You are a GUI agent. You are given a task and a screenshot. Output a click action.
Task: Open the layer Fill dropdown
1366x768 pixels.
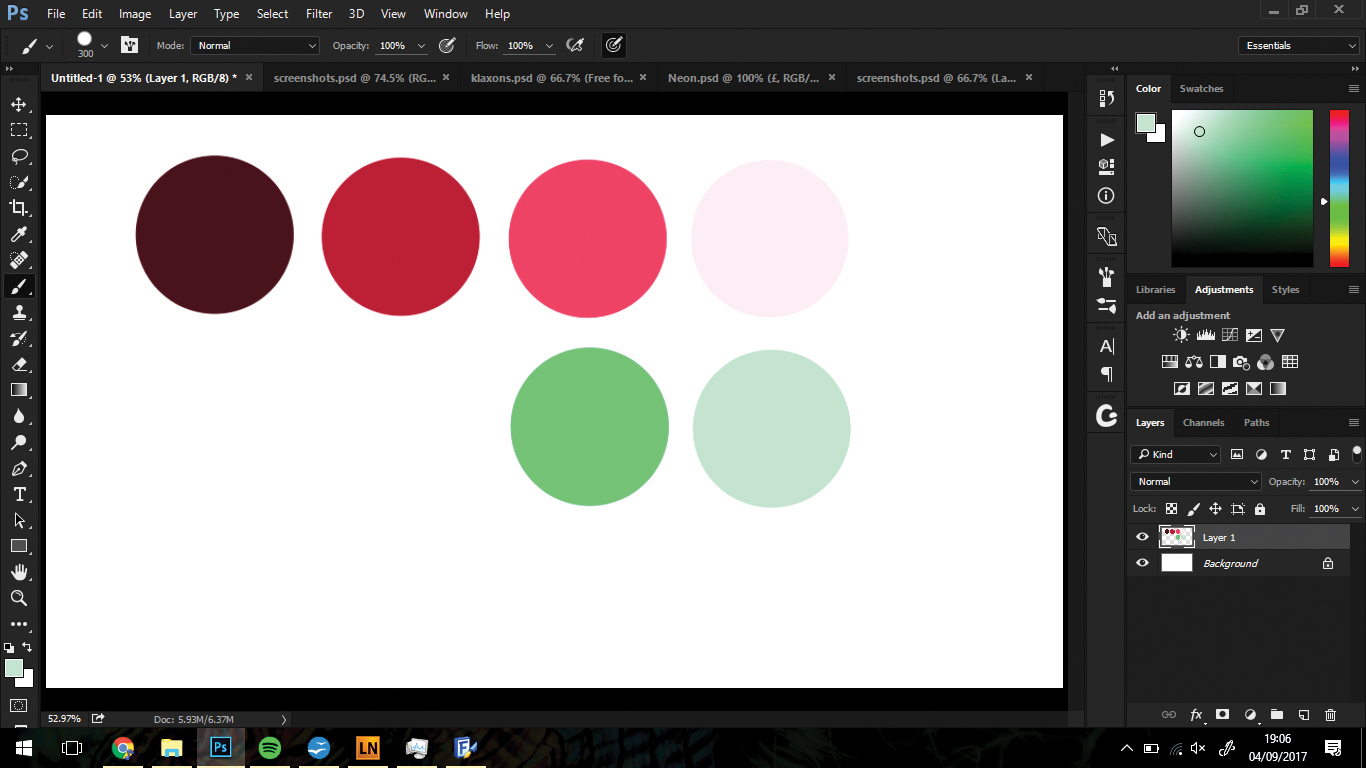pos(1355,509)
